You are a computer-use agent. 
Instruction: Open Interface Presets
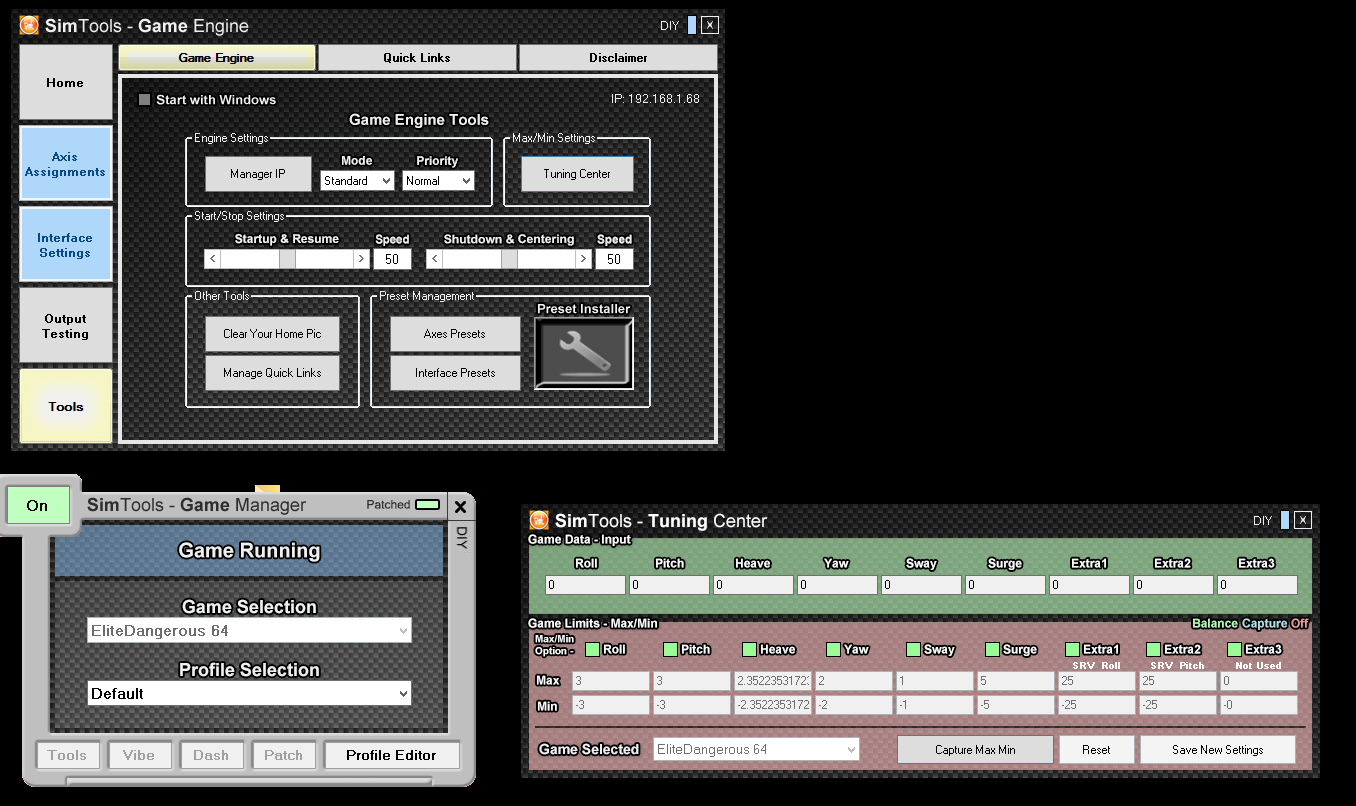(455, 373)
